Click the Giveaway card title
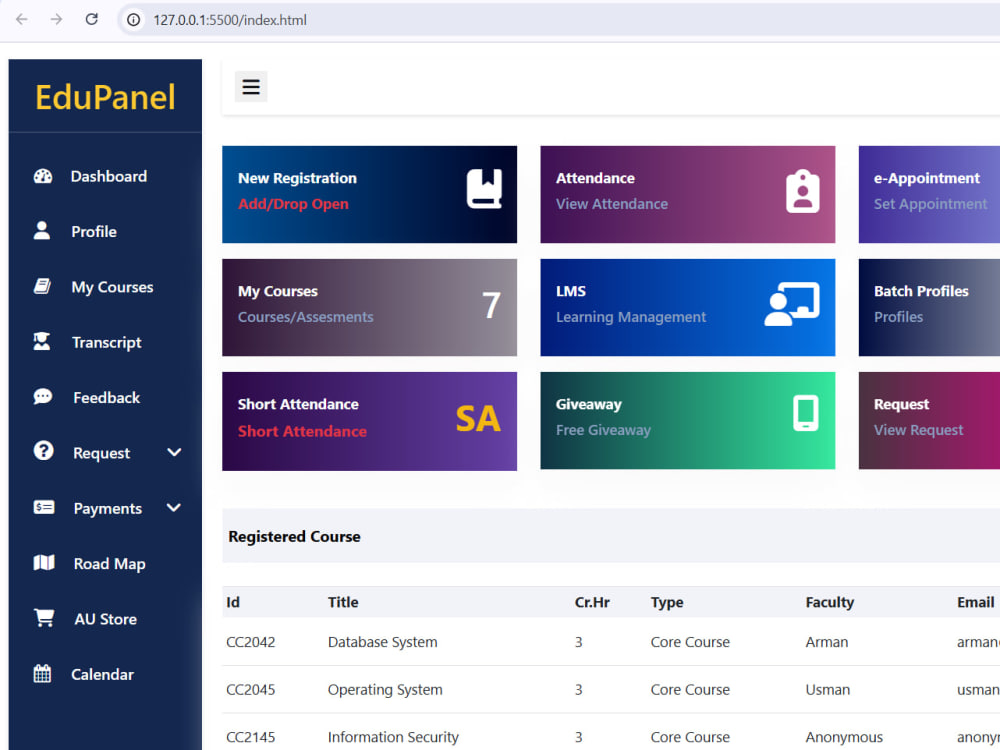 [589, 404]
